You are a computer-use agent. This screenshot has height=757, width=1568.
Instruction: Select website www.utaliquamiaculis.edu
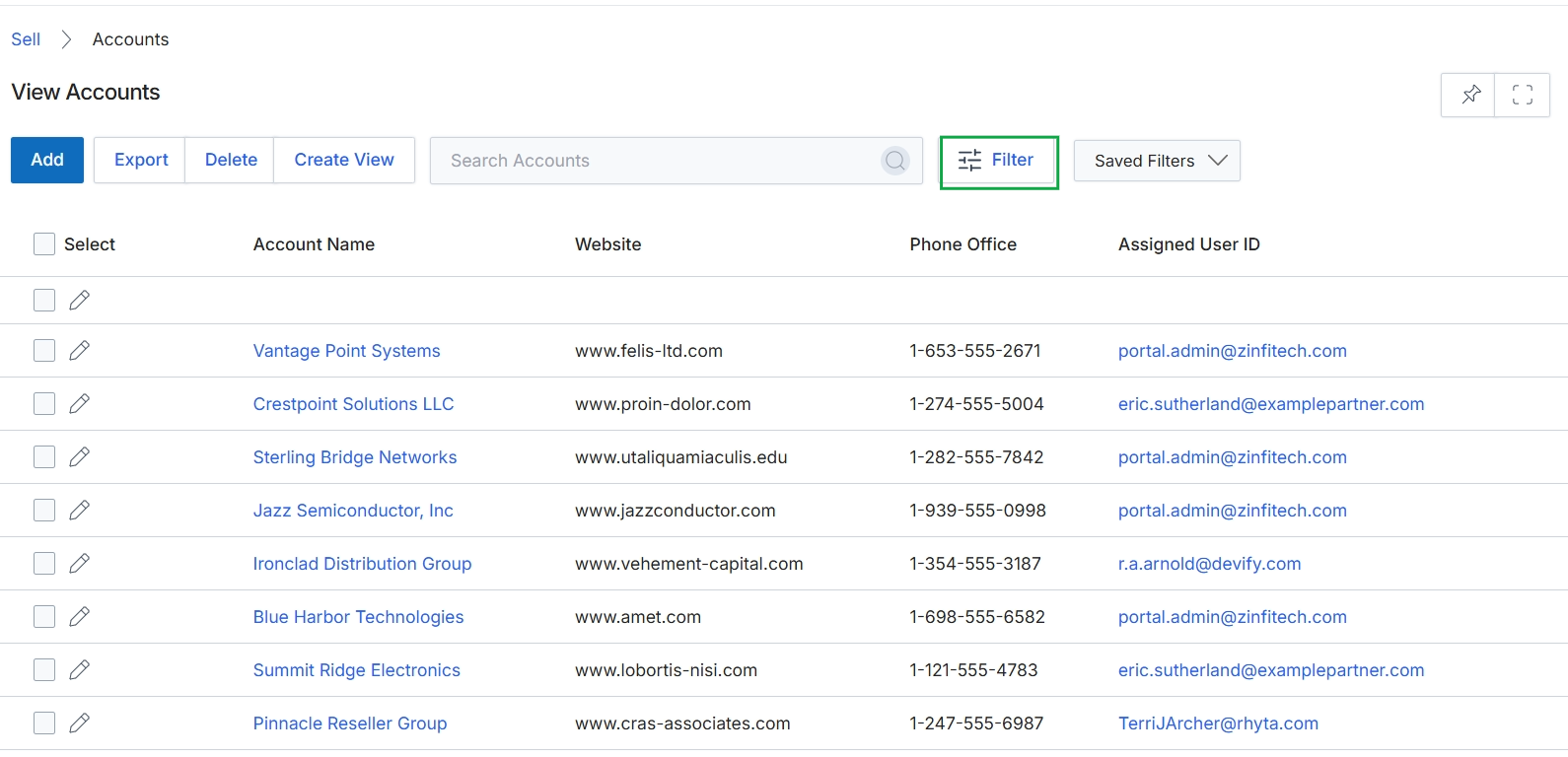(x=681, y=457)
